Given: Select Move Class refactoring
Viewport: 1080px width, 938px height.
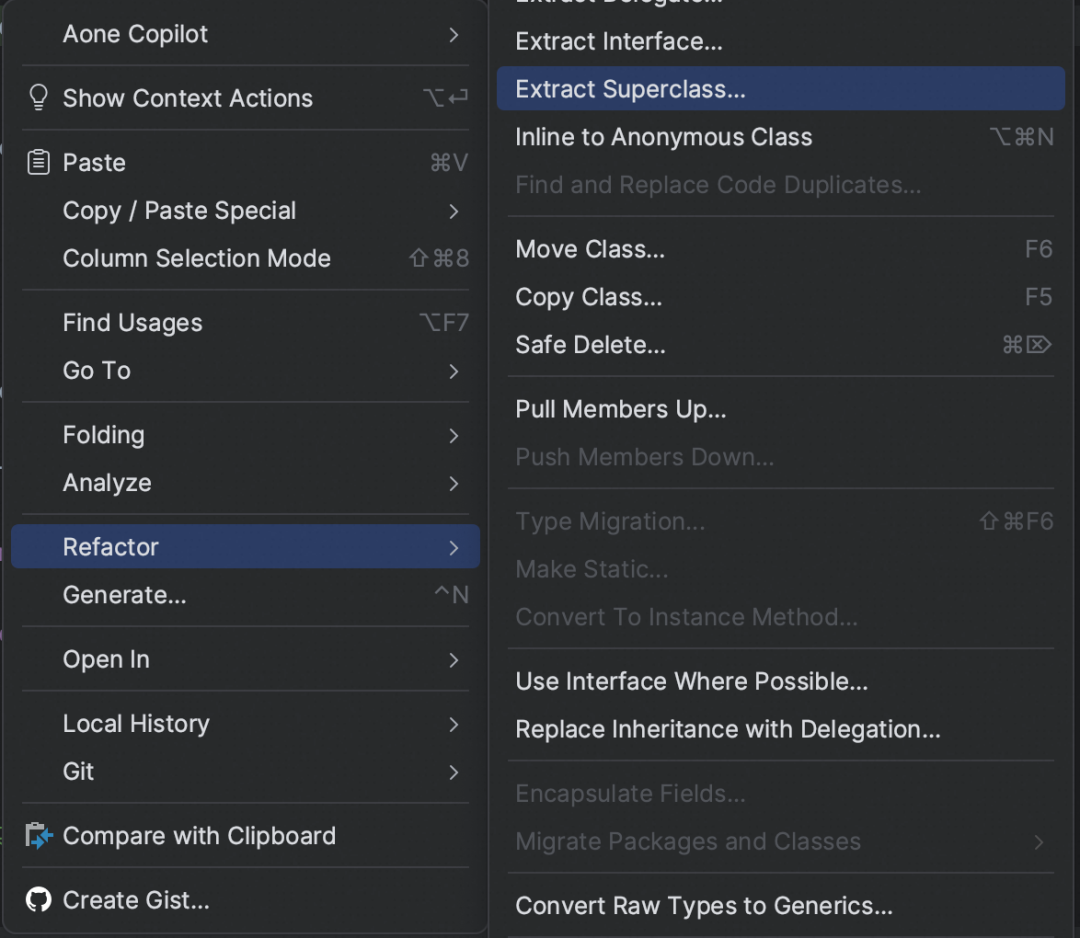Looking at the screenshot, I should coord(780,249).
